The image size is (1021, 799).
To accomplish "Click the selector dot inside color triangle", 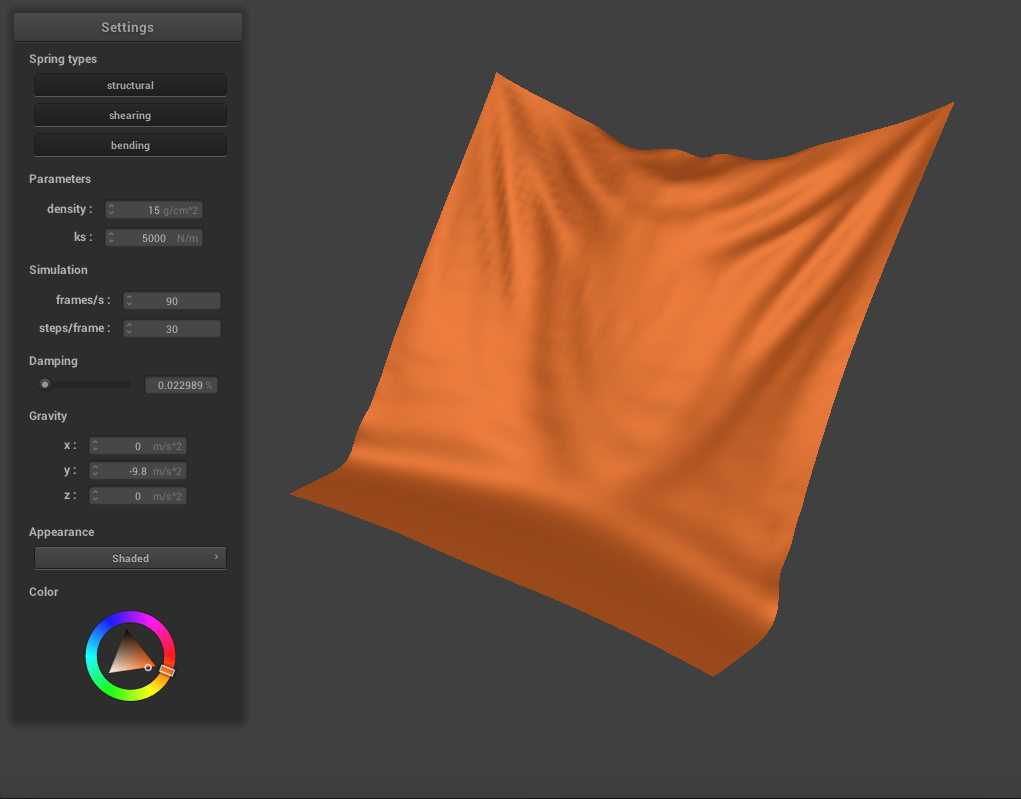I will tap(148, 667).
